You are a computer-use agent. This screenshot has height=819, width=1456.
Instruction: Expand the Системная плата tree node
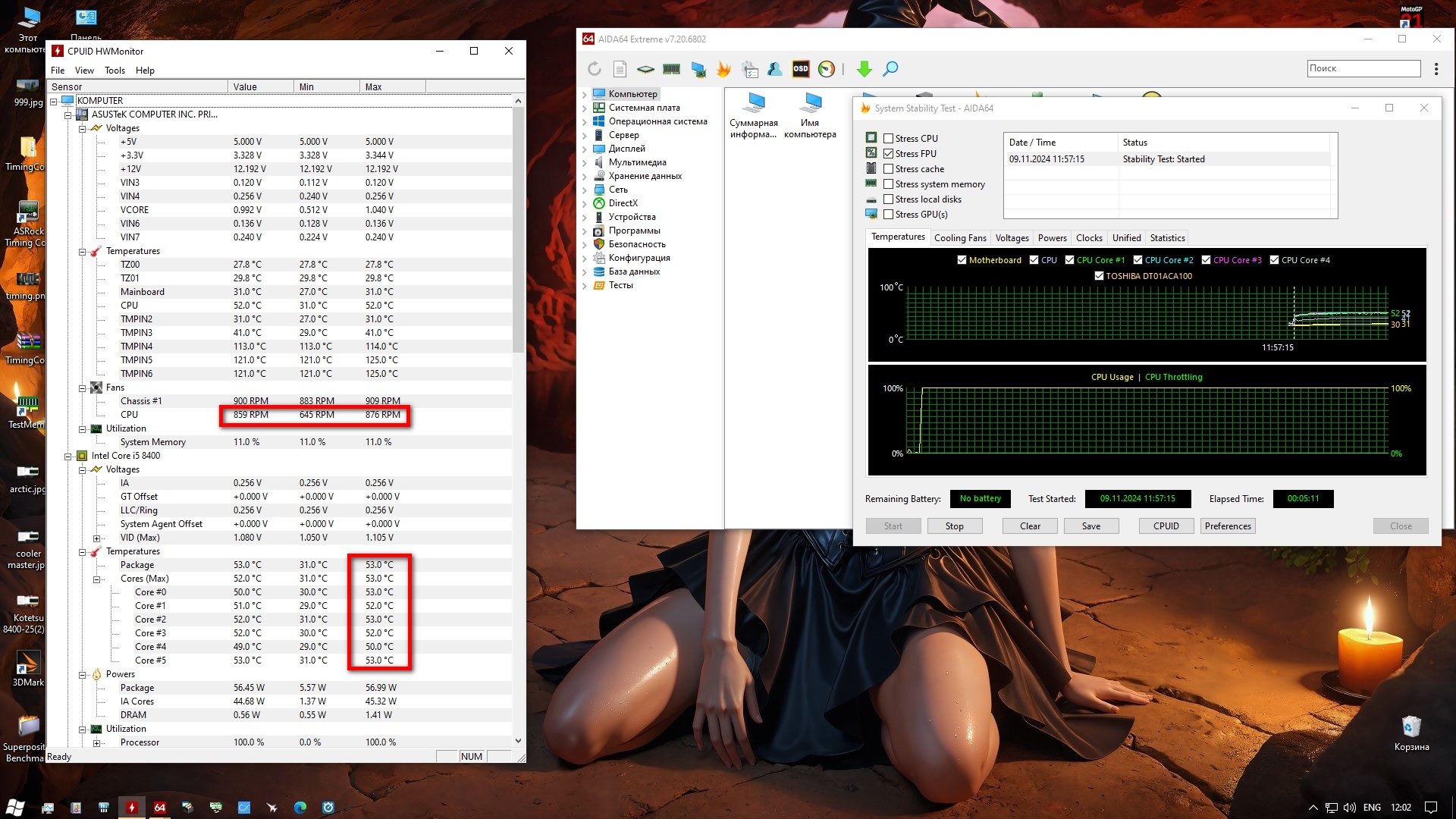[x=585, y=108]
